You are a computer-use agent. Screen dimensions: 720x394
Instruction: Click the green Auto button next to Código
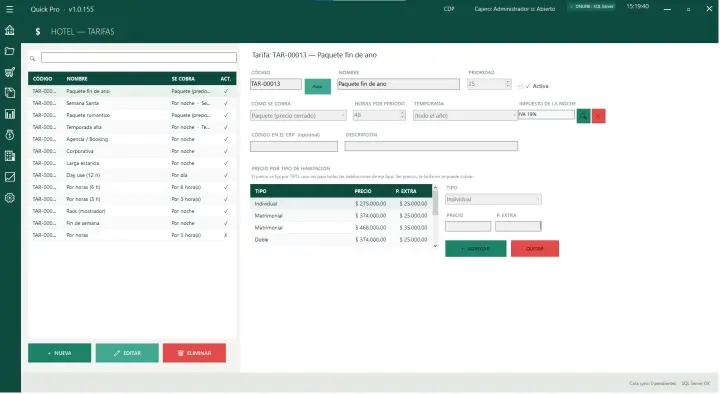[x=317, y=86]
